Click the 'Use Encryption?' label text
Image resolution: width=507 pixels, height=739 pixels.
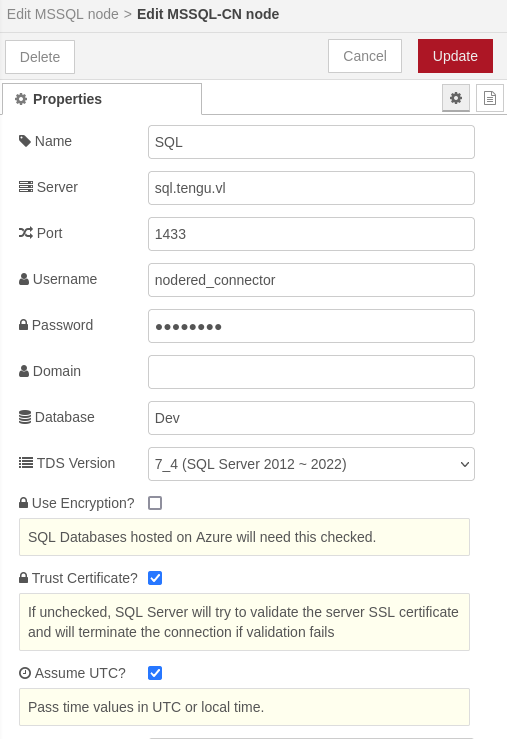pos(83,503)
